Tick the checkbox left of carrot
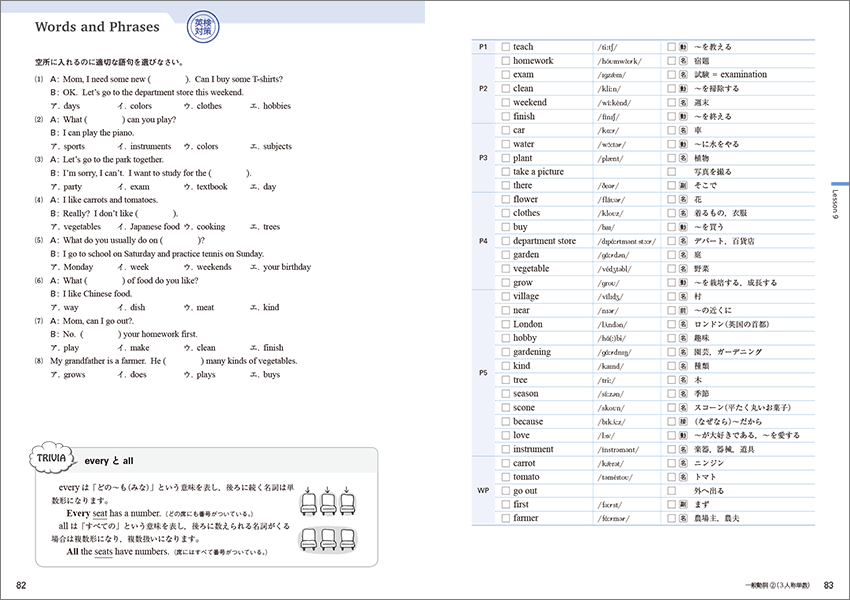The width and height of the screenshot is (850, 600). tap(506, 464)
